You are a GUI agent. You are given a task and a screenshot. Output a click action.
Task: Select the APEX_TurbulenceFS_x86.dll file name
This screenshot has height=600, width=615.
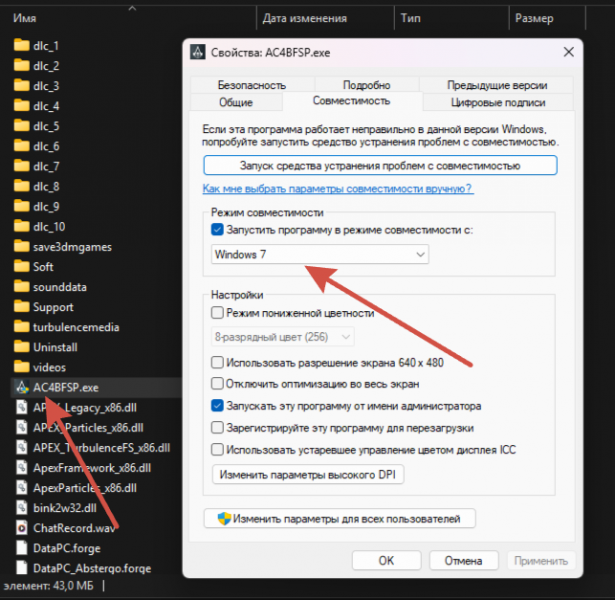[x=102, y=447]
